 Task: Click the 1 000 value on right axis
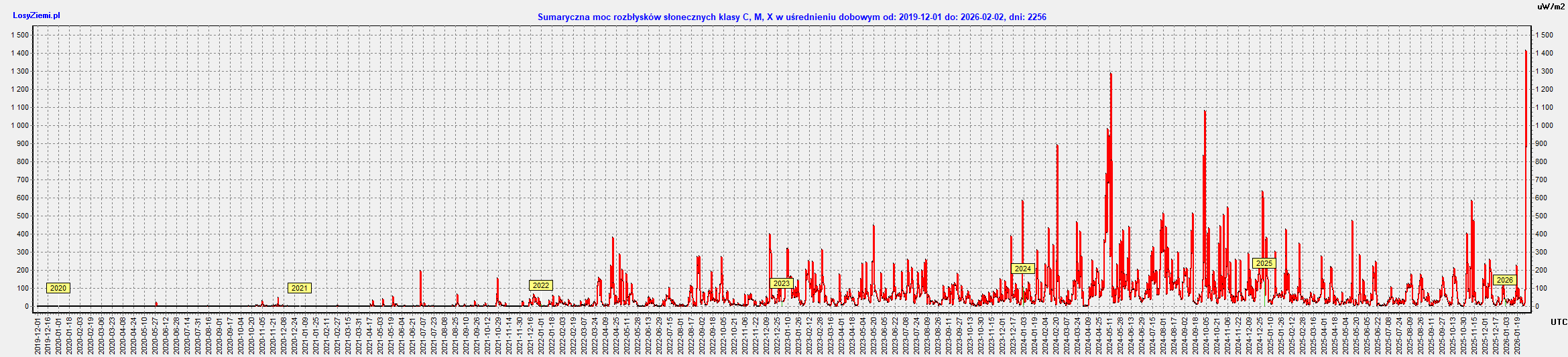click(x=1544, y=125)
